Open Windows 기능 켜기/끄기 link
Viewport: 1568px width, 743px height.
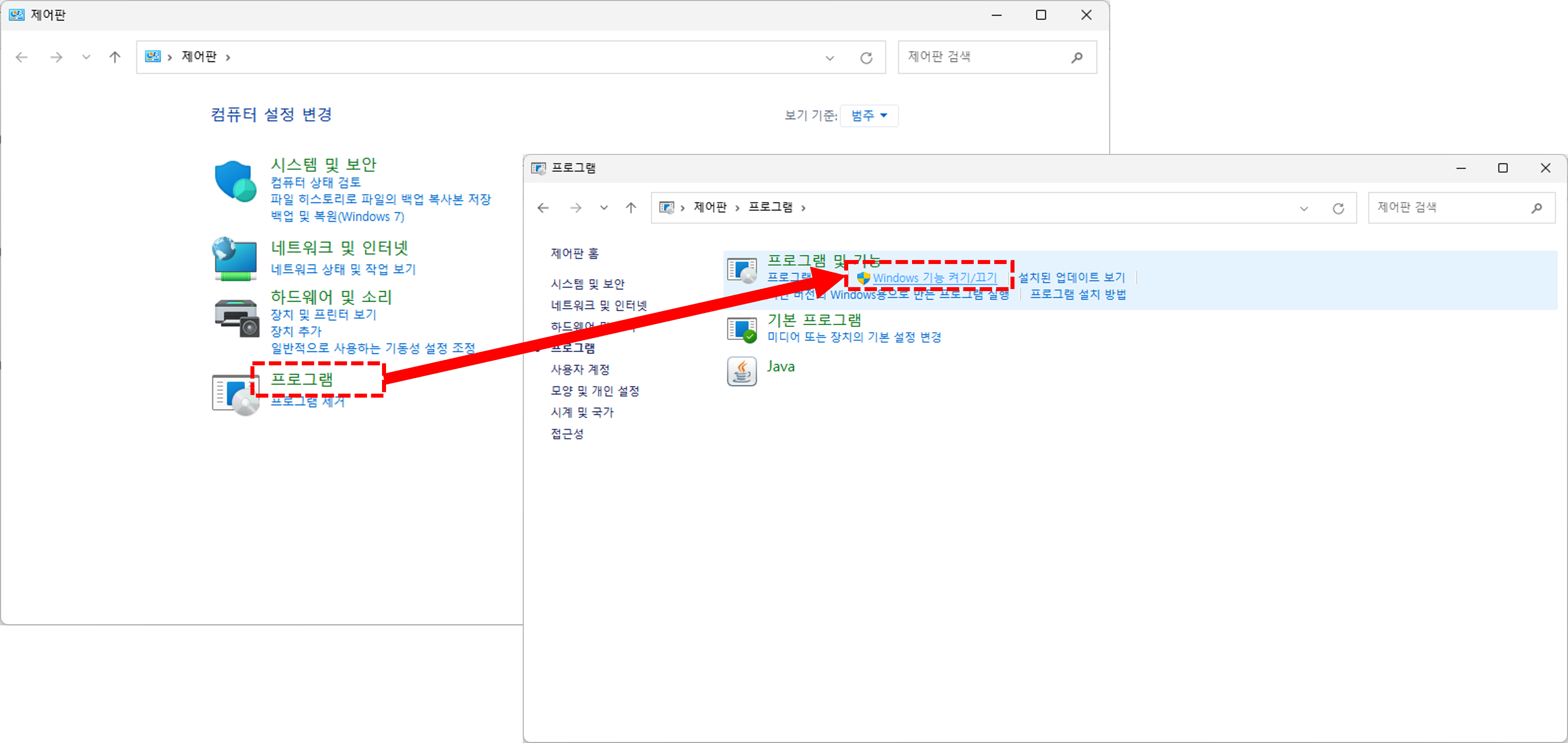(x=934, y=278)
